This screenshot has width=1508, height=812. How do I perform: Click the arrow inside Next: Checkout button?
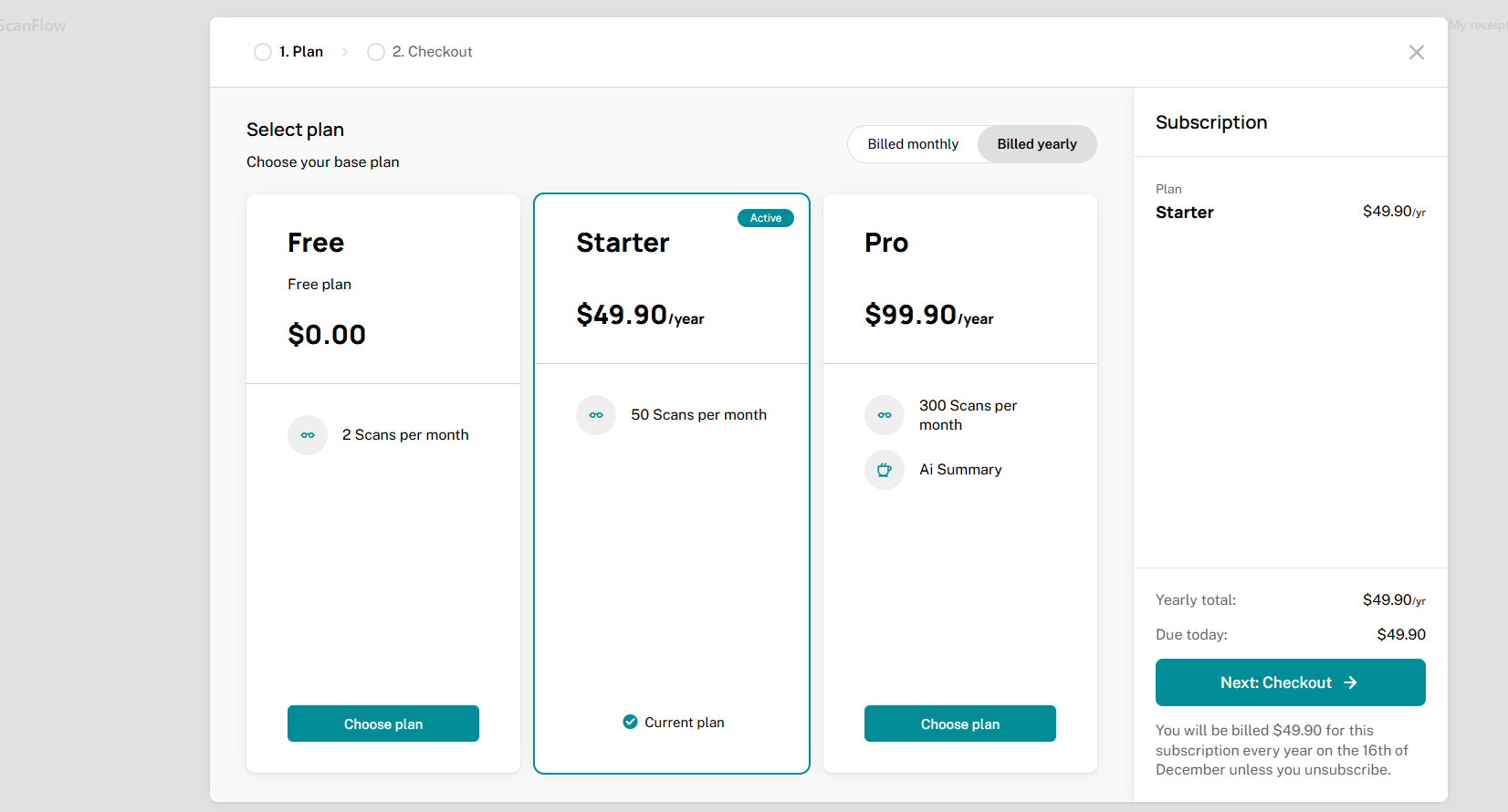pos(1351,682)
